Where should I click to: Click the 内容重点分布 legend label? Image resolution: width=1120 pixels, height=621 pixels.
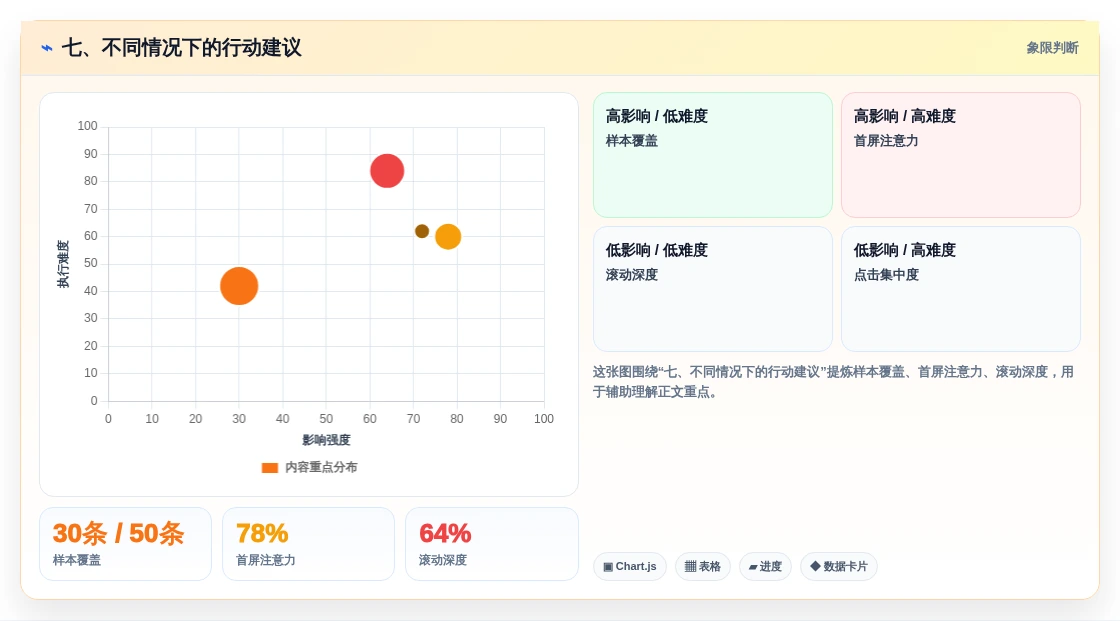click(x=321, y=467)
